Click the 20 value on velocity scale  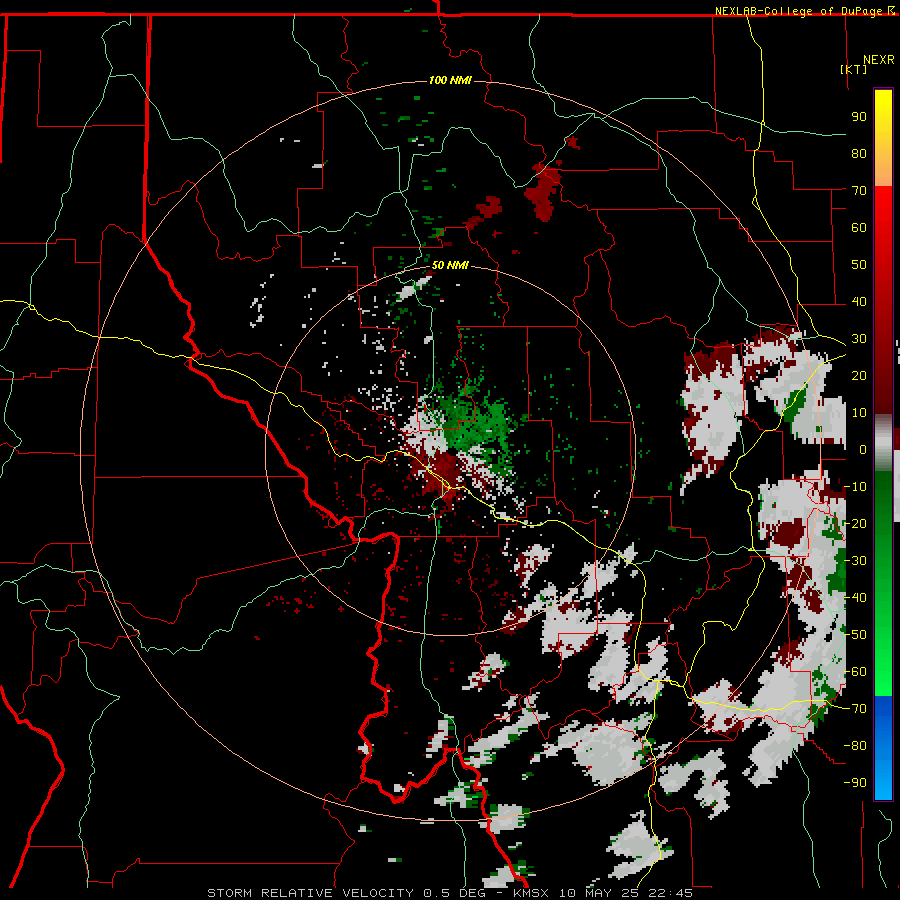[859, 375]
